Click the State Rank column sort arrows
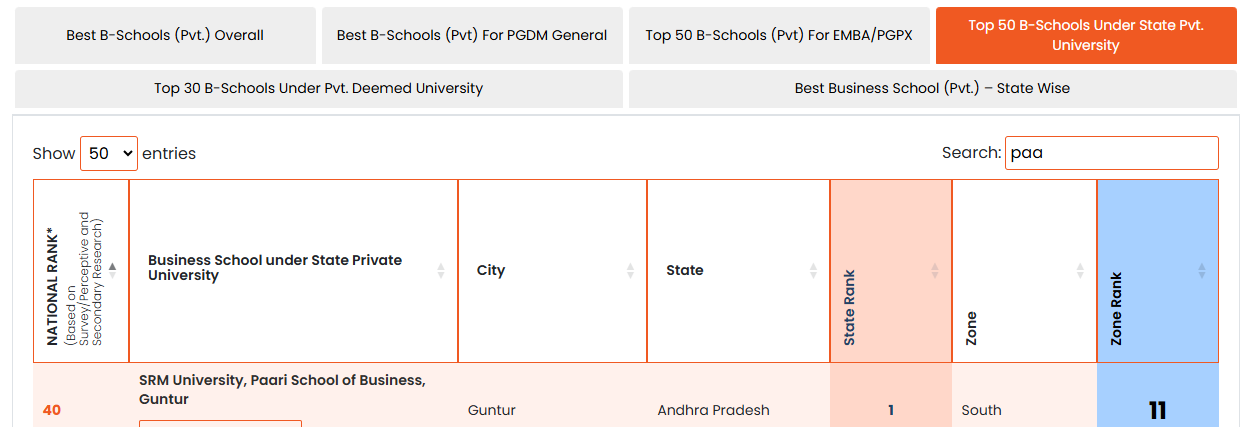The height and width of the screenshot is (427, 1245). pos(935,270)
